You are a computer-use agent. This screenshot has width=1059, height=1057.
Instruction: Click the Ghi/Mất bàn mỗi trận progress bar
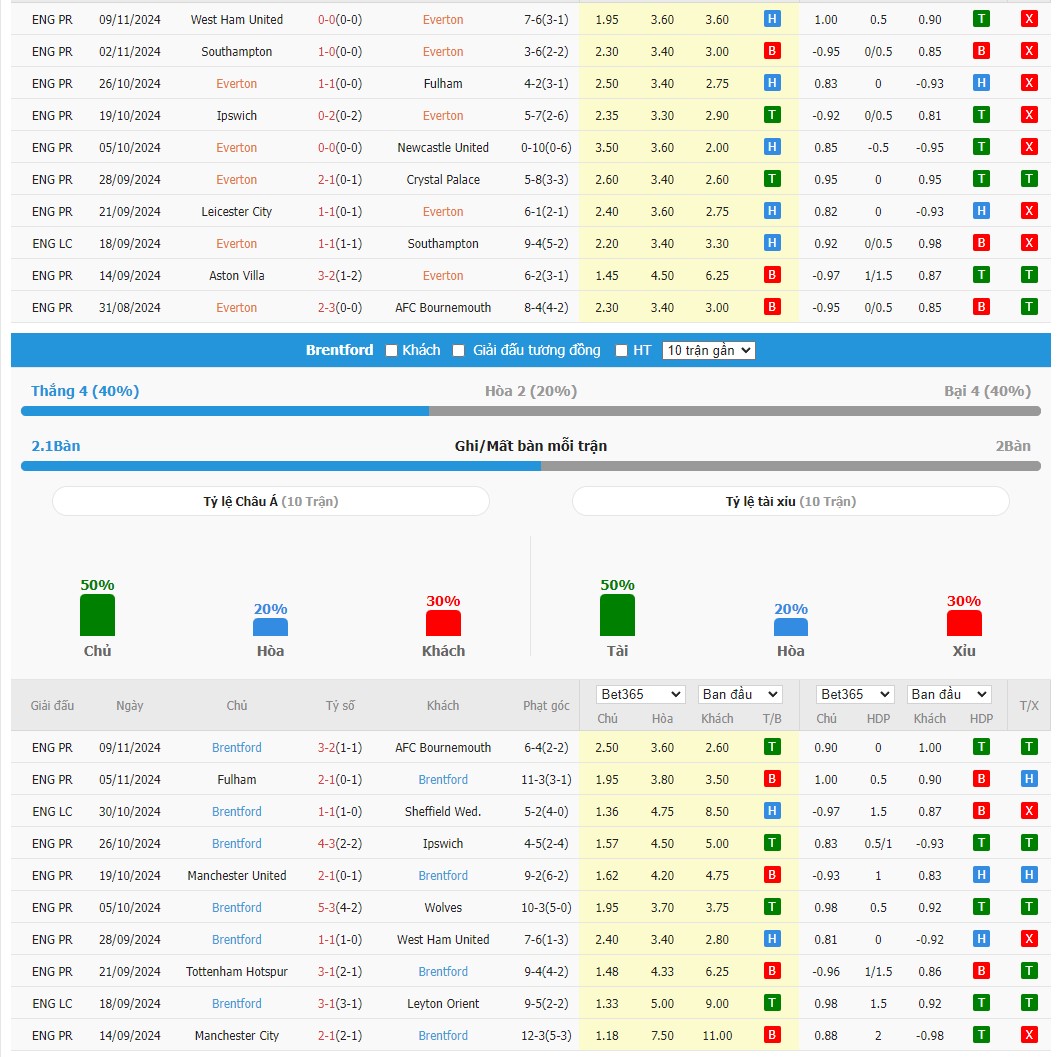(x=531, y=466)
